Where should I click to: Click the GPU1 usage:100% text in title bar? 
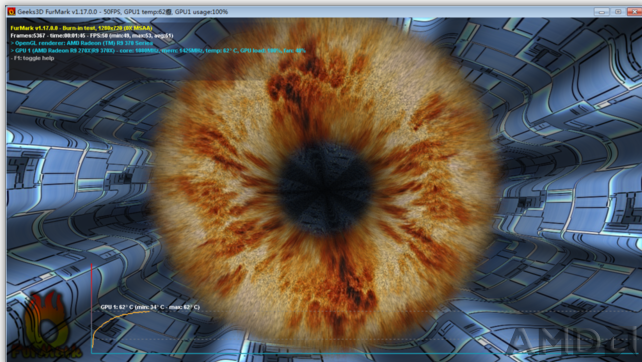tap(201, 12)
